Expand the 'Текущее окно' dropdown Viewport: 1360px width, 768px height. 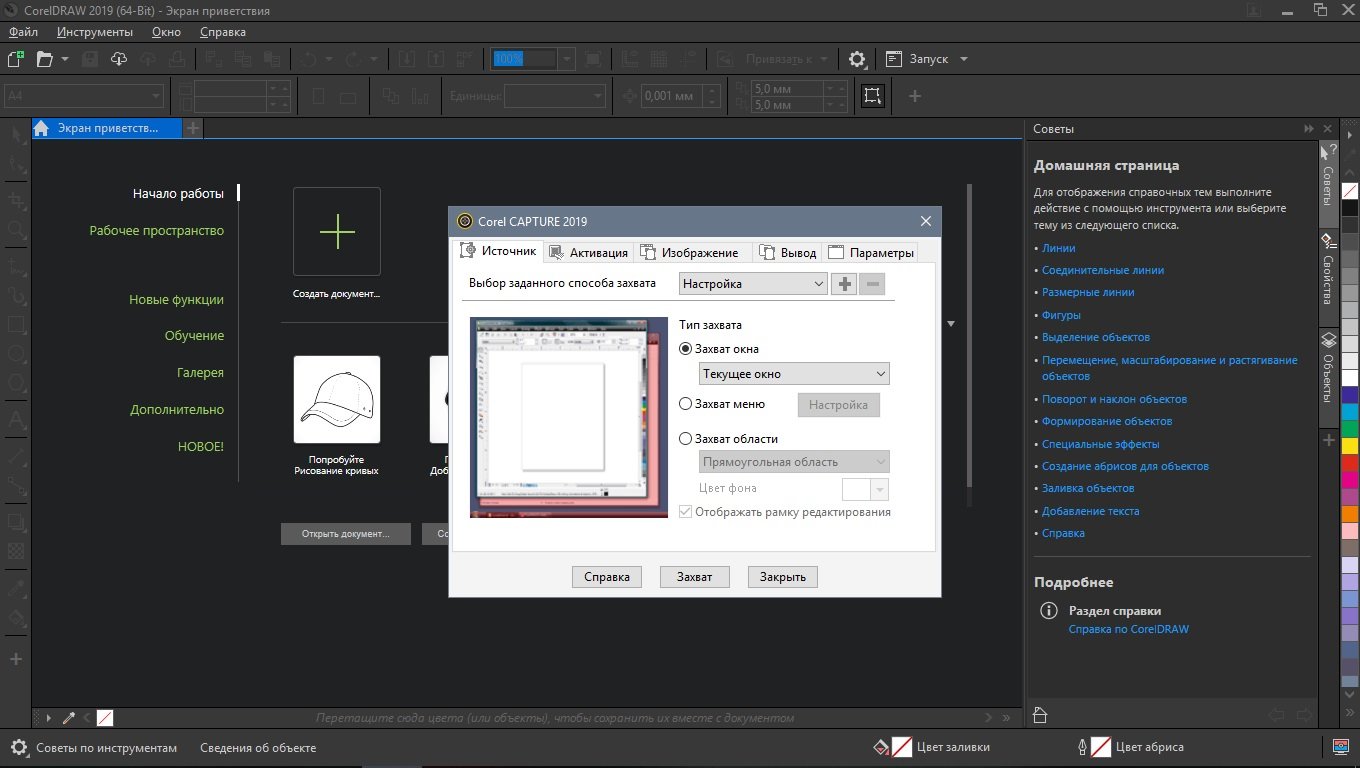tap(794, 374)
